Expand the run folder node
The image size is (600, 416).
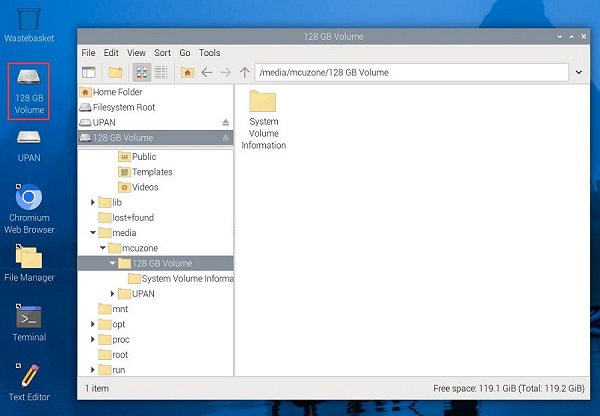click(x=93, y=370)
